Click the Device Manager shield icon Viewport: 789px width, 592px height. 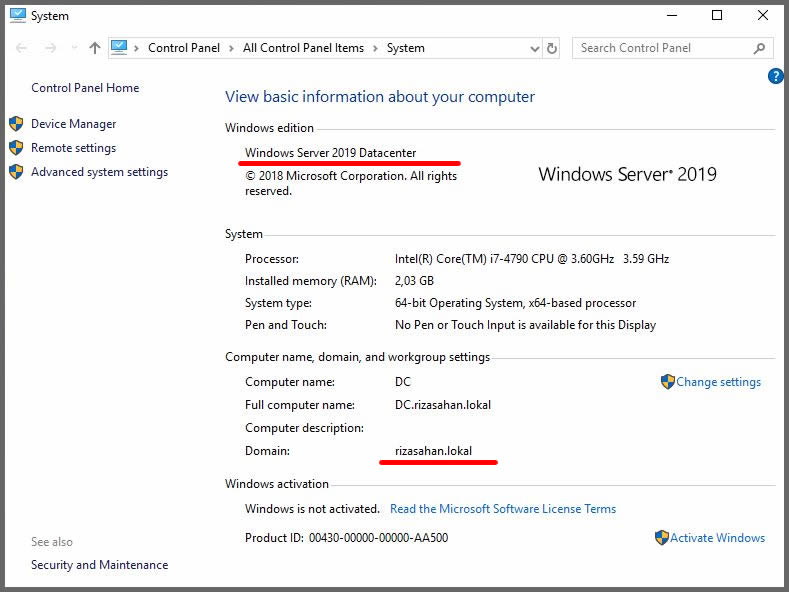pos(16,123)
